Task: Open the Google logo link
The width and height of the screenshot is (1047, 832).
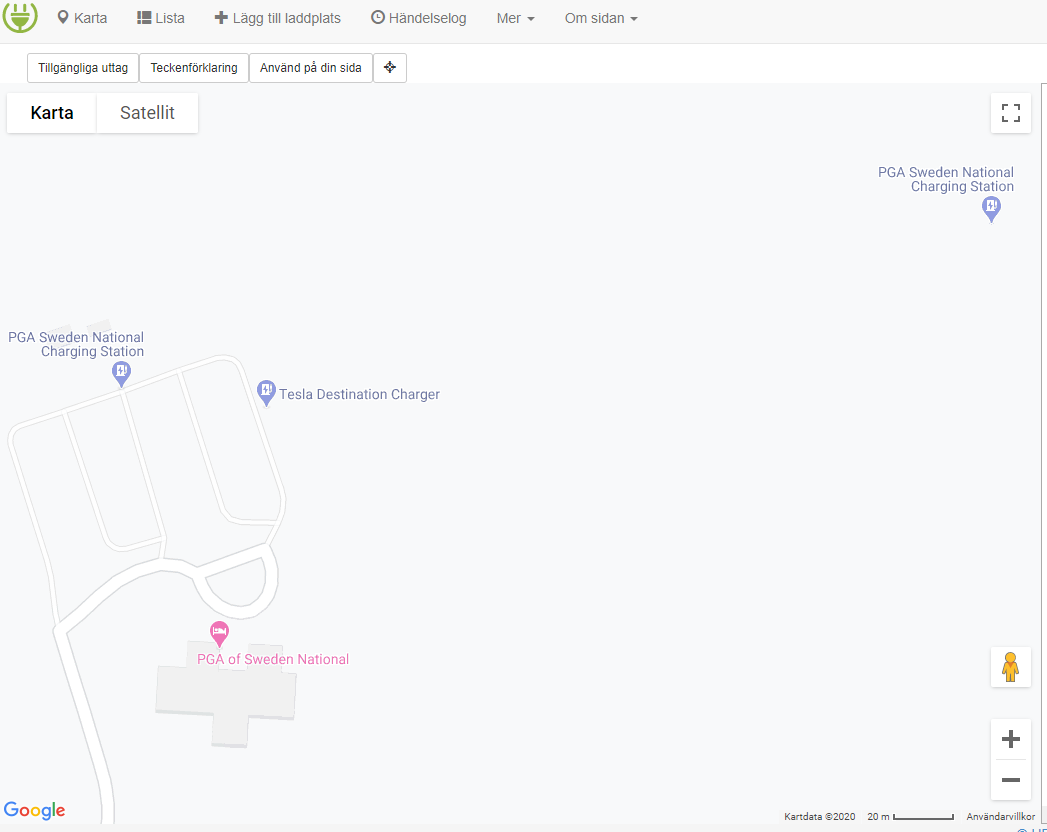Action: (35, 811)
